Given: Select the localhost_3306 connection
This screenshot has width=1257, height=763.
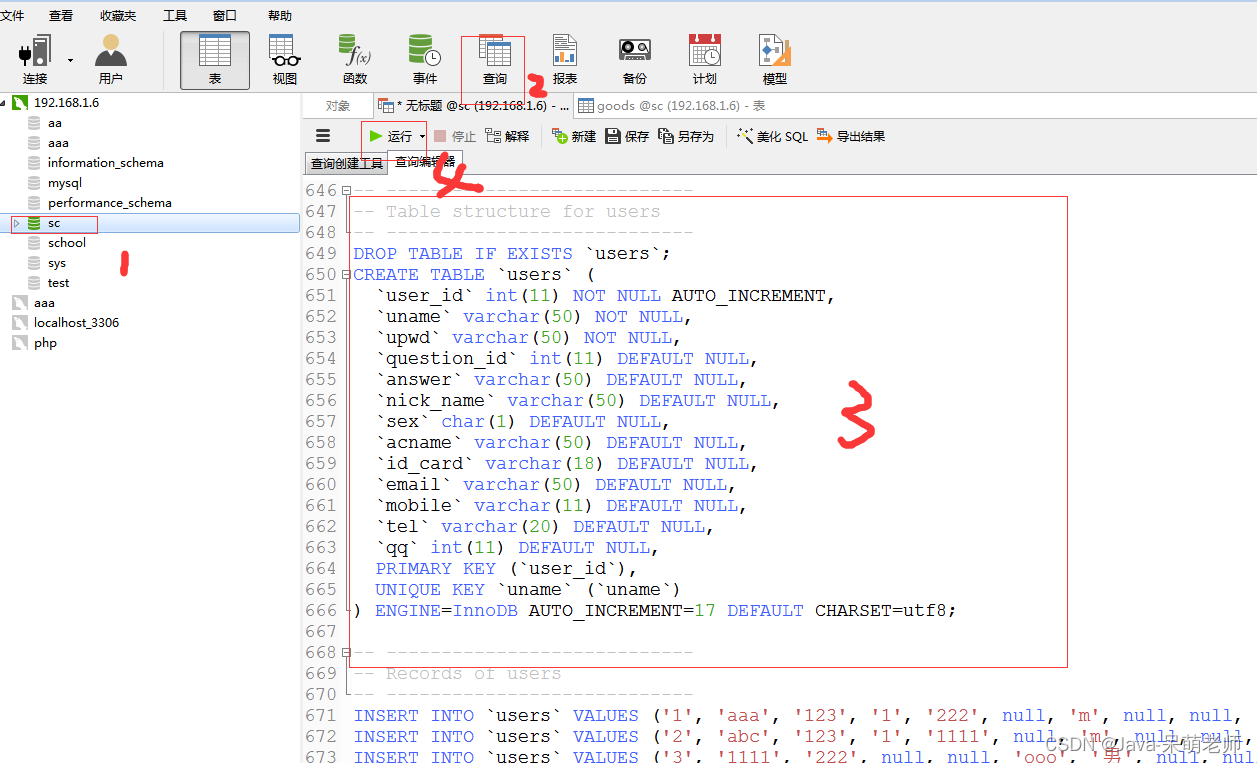Looking at the screenshot, I should [x=76, y=323].
